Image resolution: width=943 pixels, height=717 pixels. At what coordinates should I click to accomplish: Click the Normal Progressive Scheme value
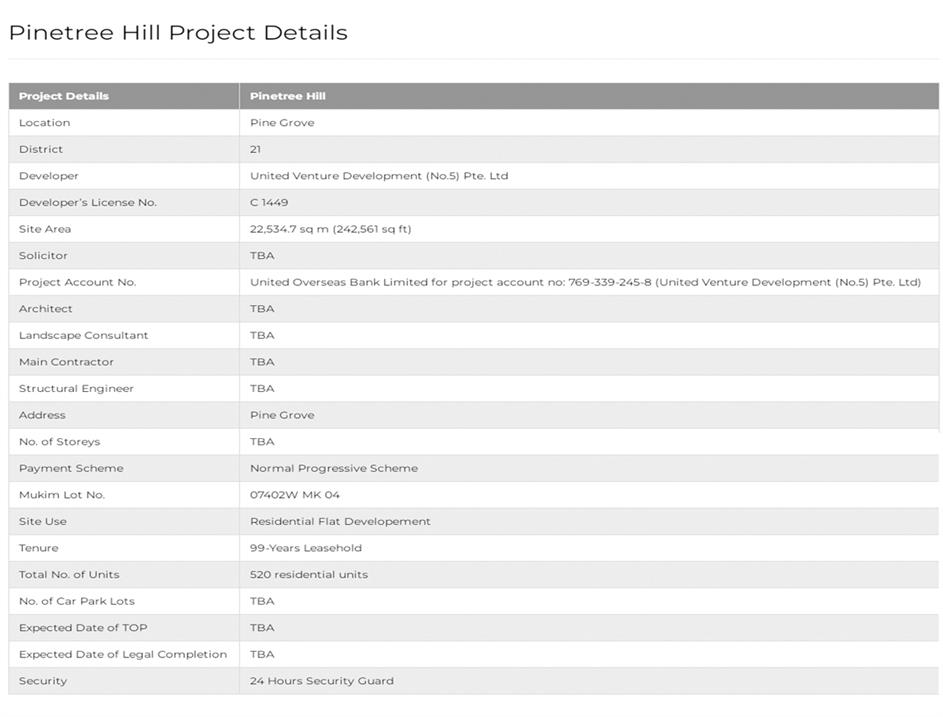point(334,468)
